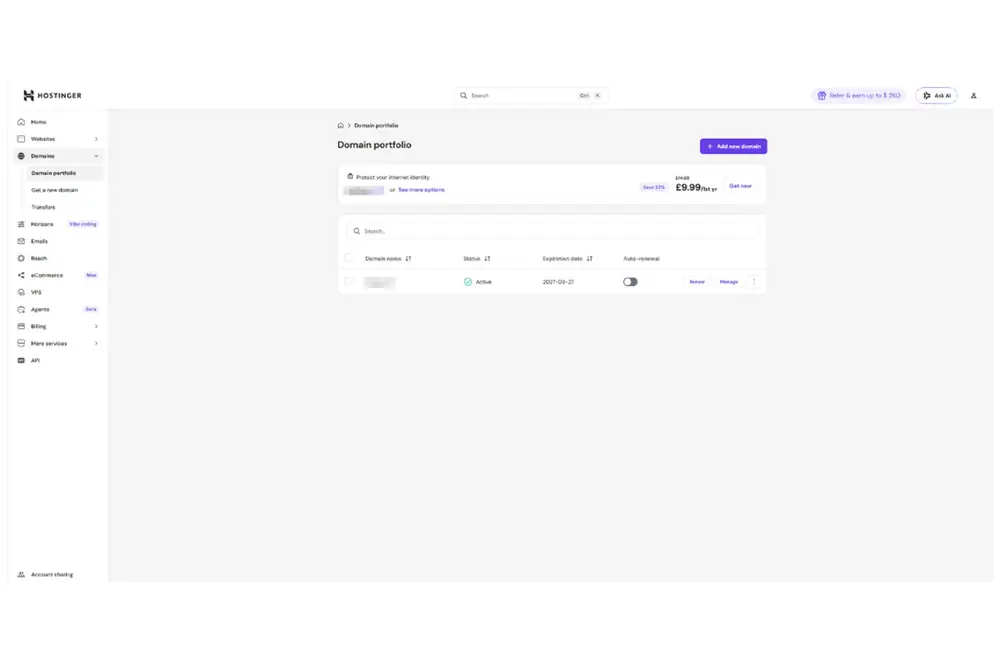
Task: Open the domain row three-dot menu
Action: click(754, 282)
